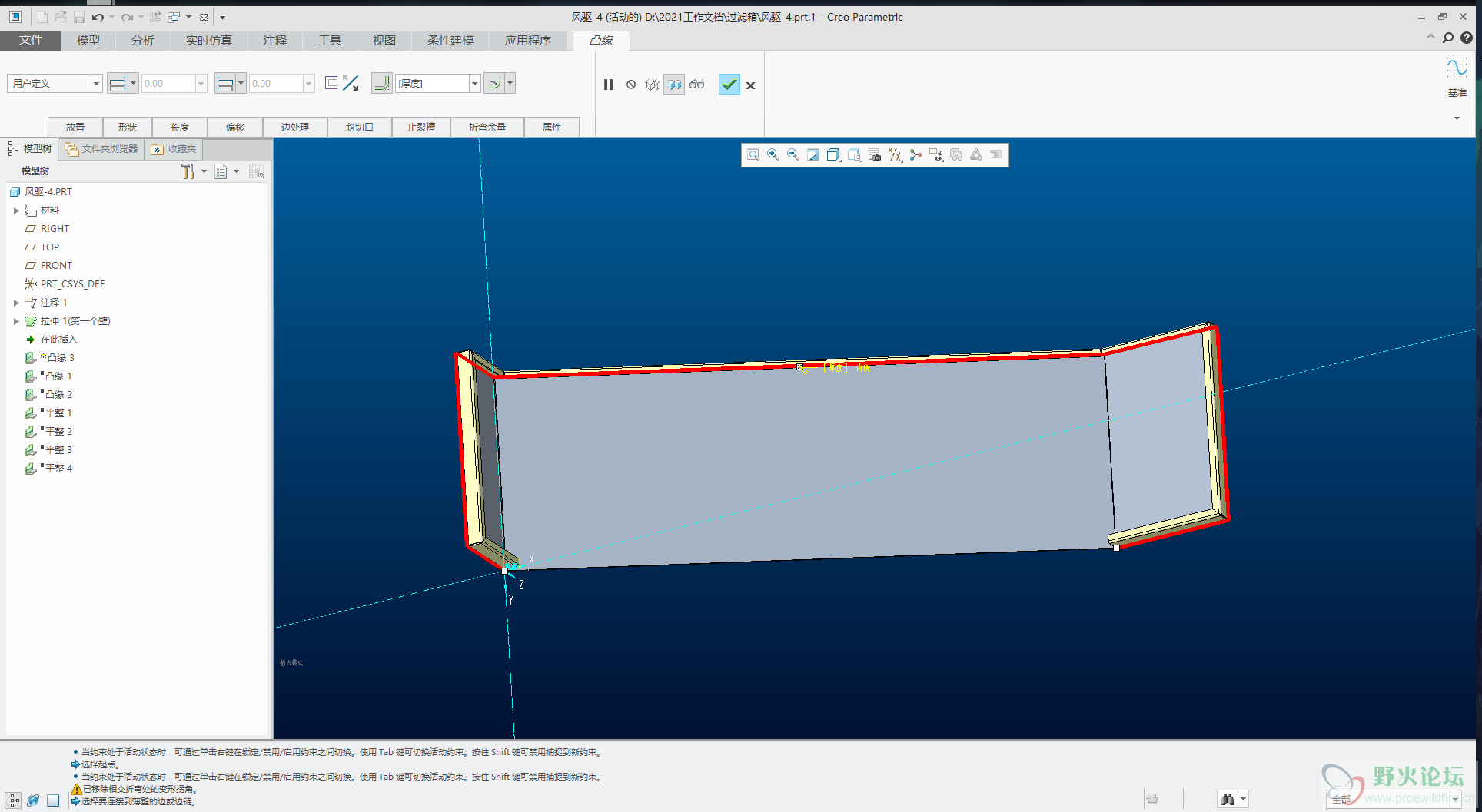Open the annotation display visibility icon

pos(935,154)
